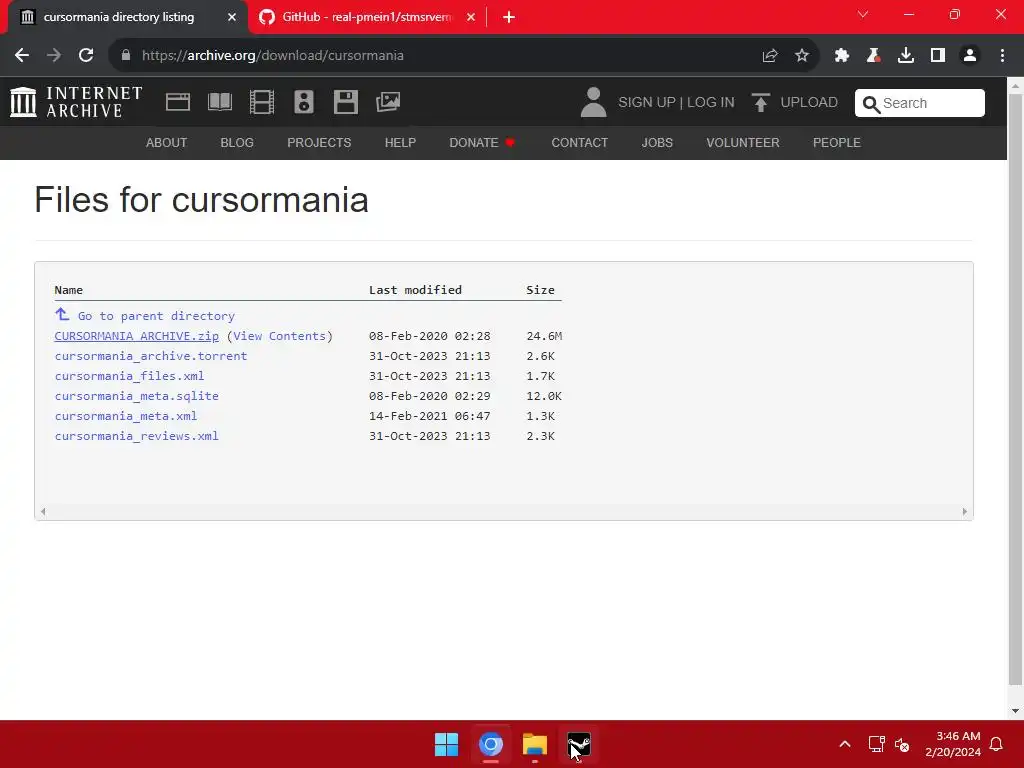
Task: Click the LOG IN link
Action: point(711,103)
